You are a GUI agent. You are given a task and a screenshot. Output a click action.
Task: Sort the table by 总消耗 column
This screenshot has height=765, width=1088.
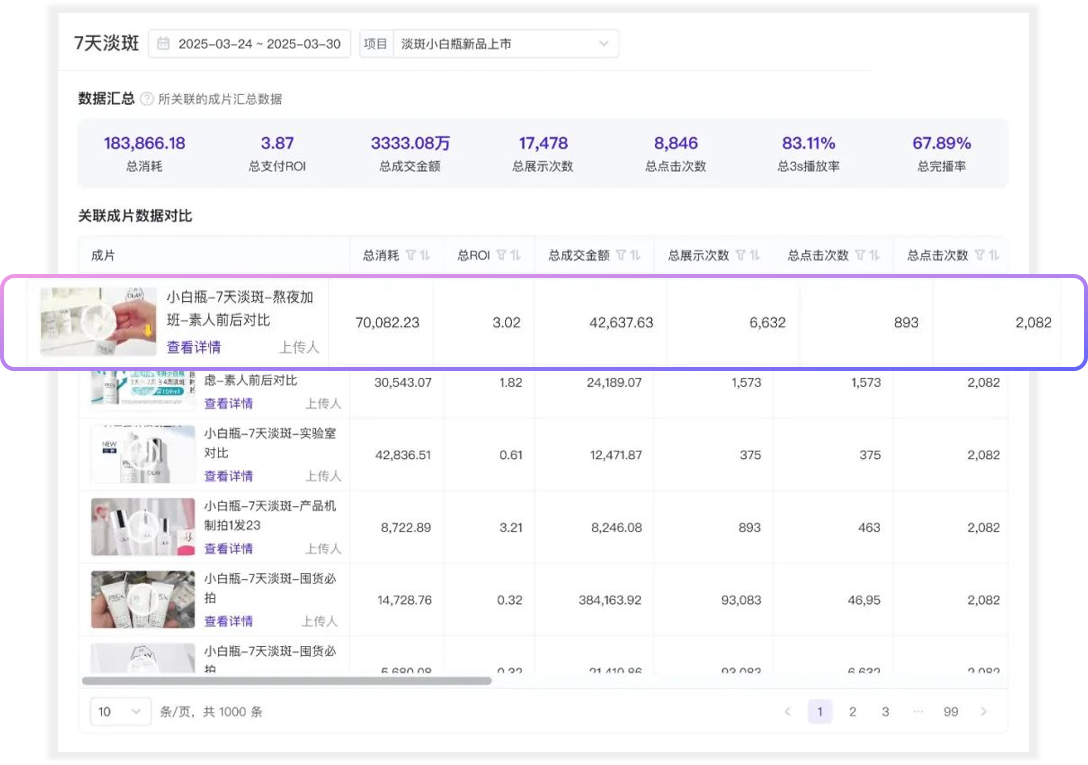[x=425, y=255]
